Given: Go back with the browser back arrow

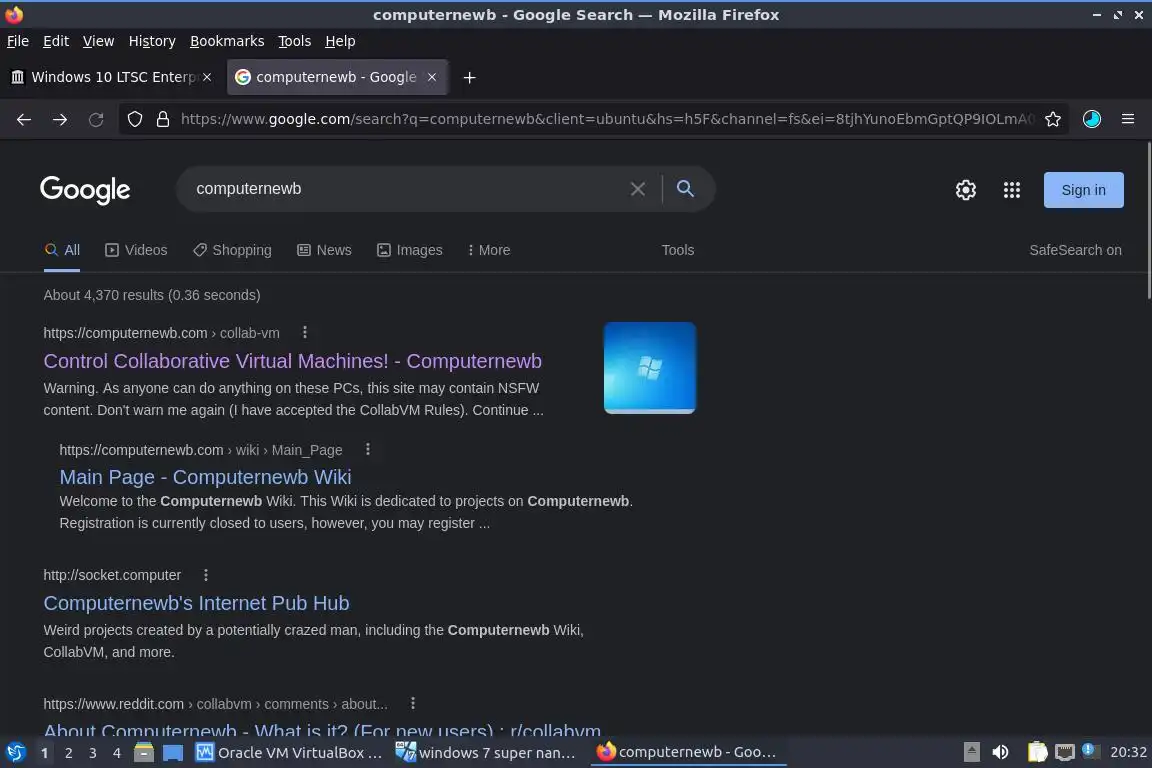Looking at the screenshot, I should click(x=24, y=119).
